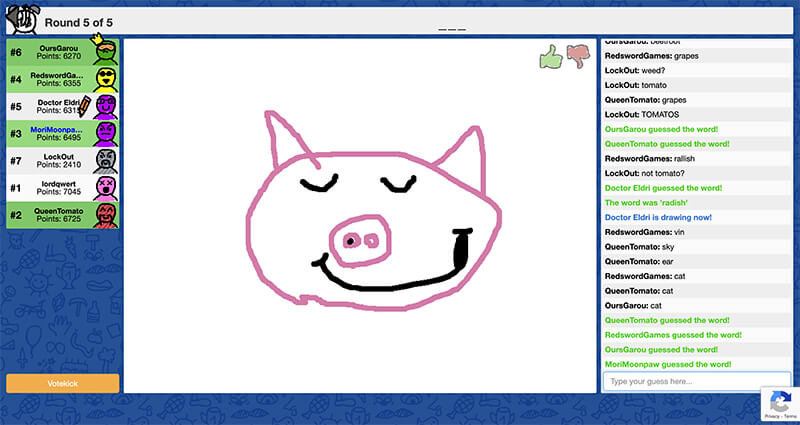Select the OursGarou player name
Image resolution: width=800 pixels, height=425 pixels.
(58, 48)
